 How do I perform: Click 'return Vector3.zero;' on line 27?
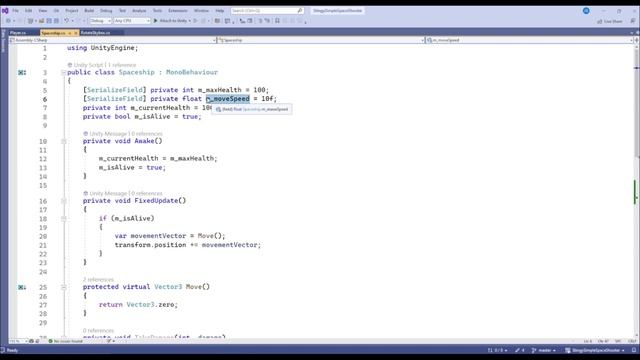(138, 304)
